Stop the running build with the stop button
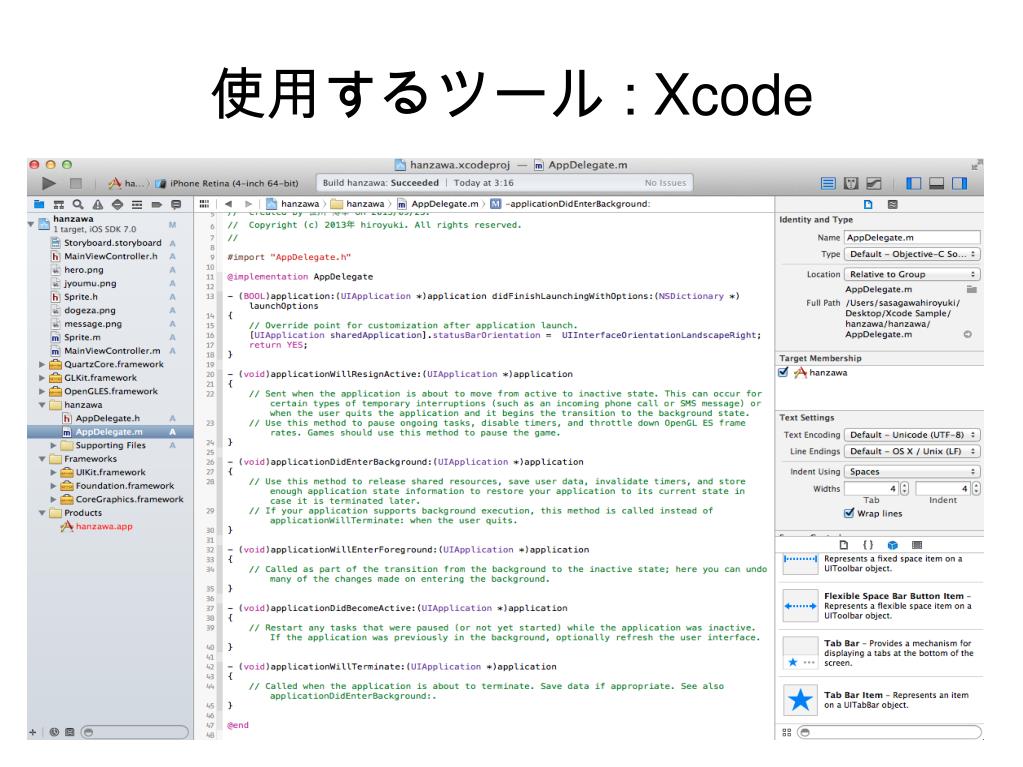Screen dimensions: 1023x767 (x=76, y=183)
